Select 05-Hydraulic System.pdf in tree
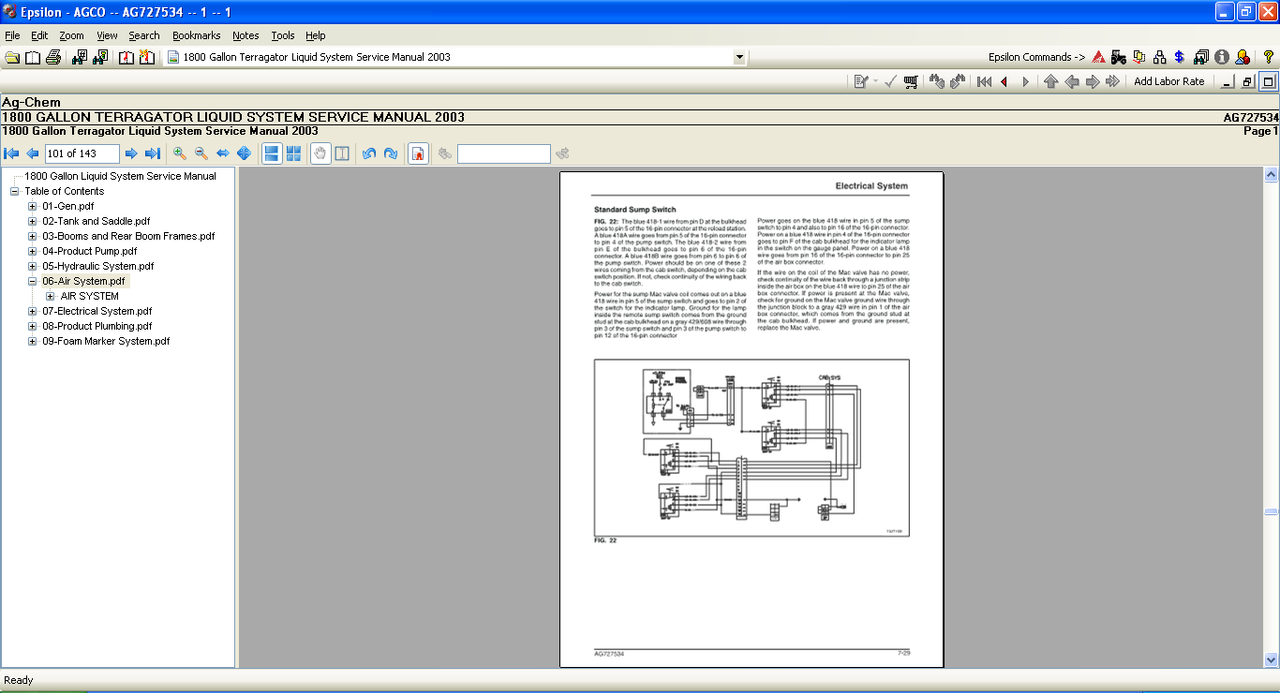This screenshot has width=1280, height=693. point(98,266)
